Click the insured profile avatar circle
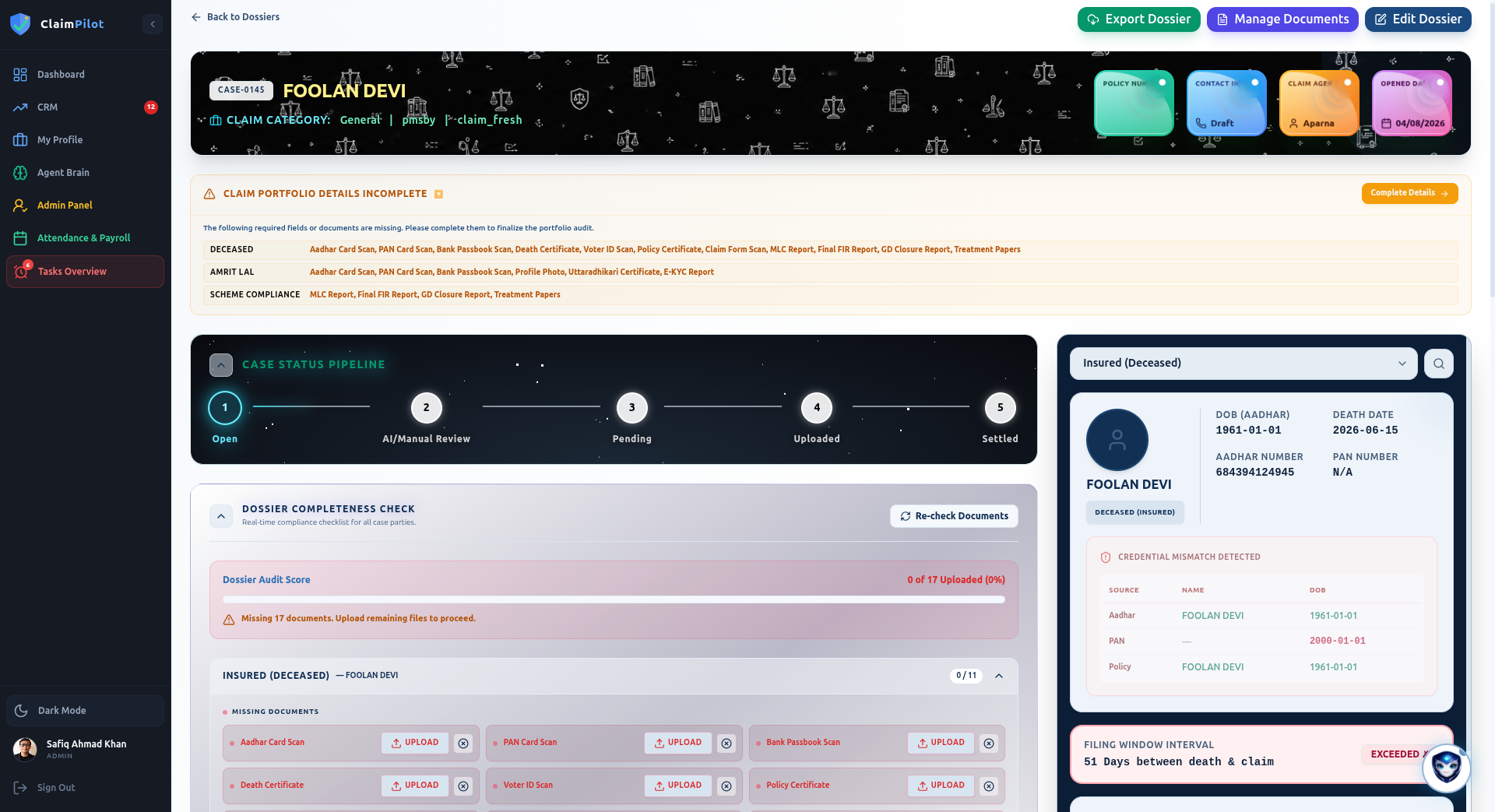 point(1117,440)
